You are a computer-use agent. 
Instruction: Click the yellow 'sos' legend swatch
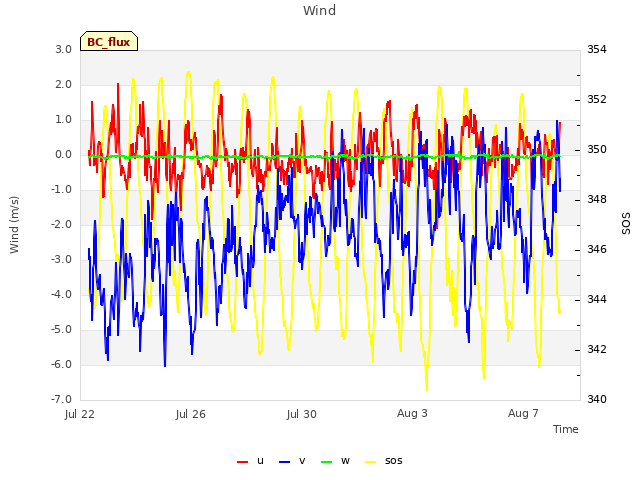coord(370,462)
